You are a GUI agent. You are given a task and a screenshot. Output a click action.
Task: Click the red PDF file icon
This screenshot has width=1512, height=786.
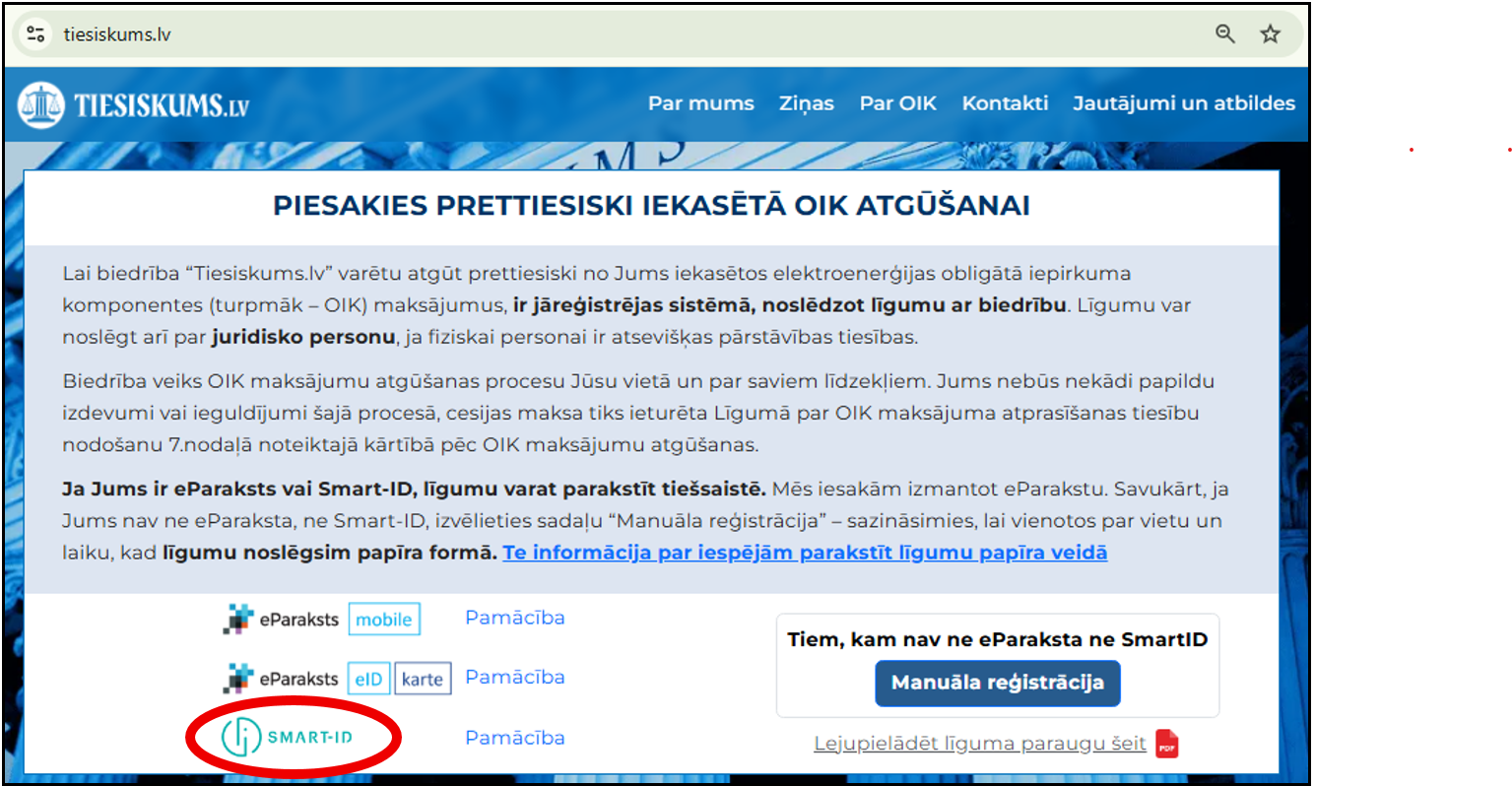pyautogui.click(x=1166, y=744)
